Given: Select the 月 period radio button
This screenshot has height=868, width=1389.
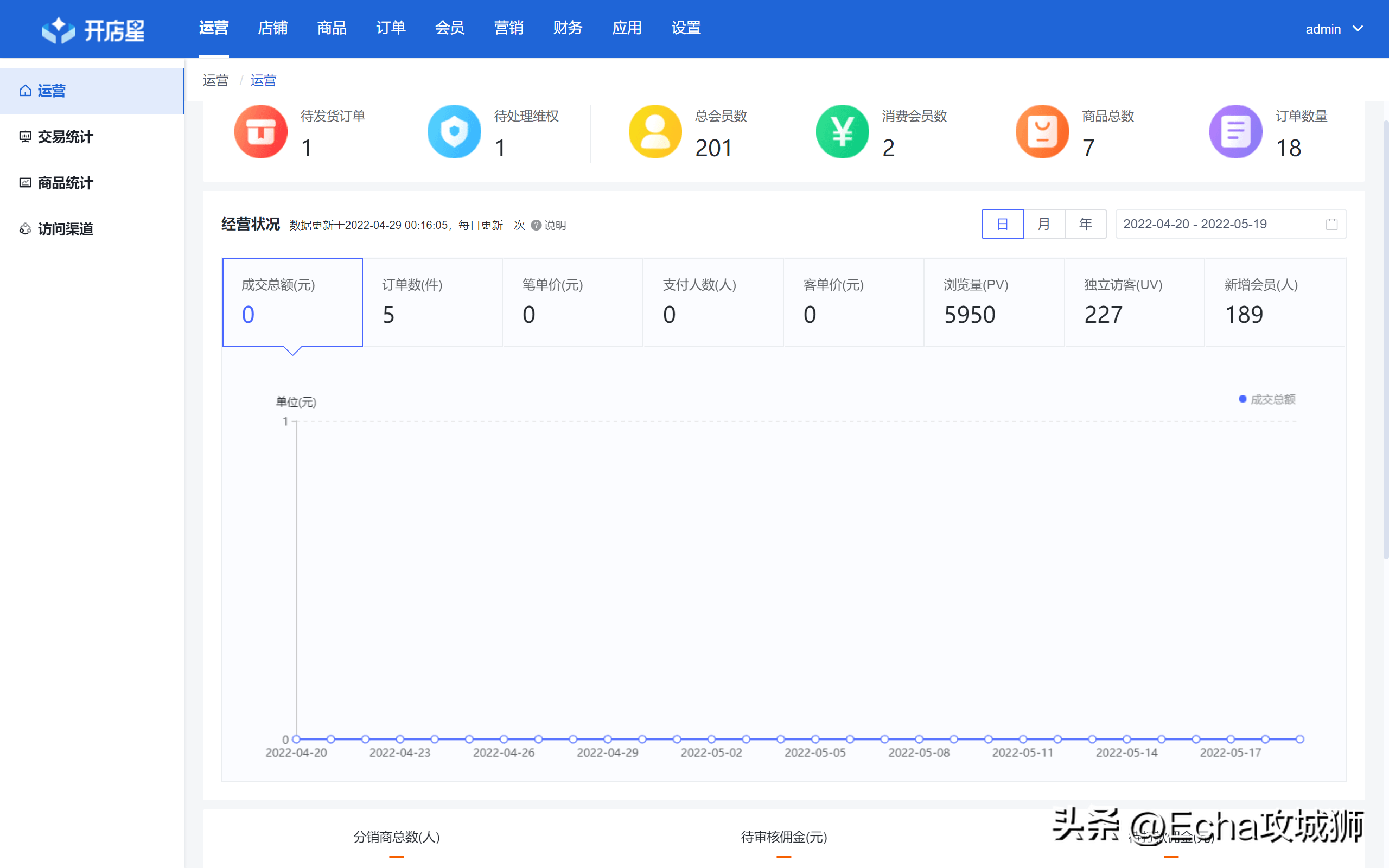Looking at the screenshot, I should (x=1044, y=224).
